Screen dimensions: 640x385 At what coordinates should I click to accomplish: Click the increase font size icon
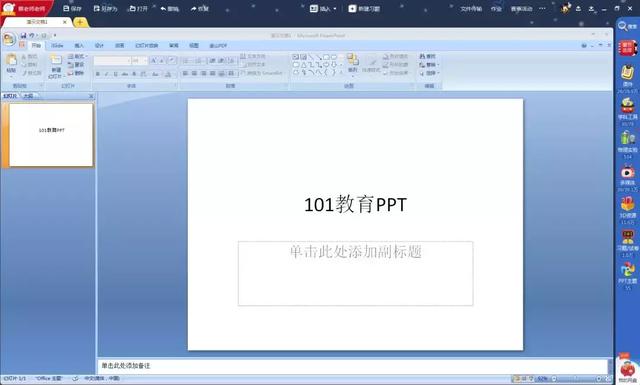point(153,61)
